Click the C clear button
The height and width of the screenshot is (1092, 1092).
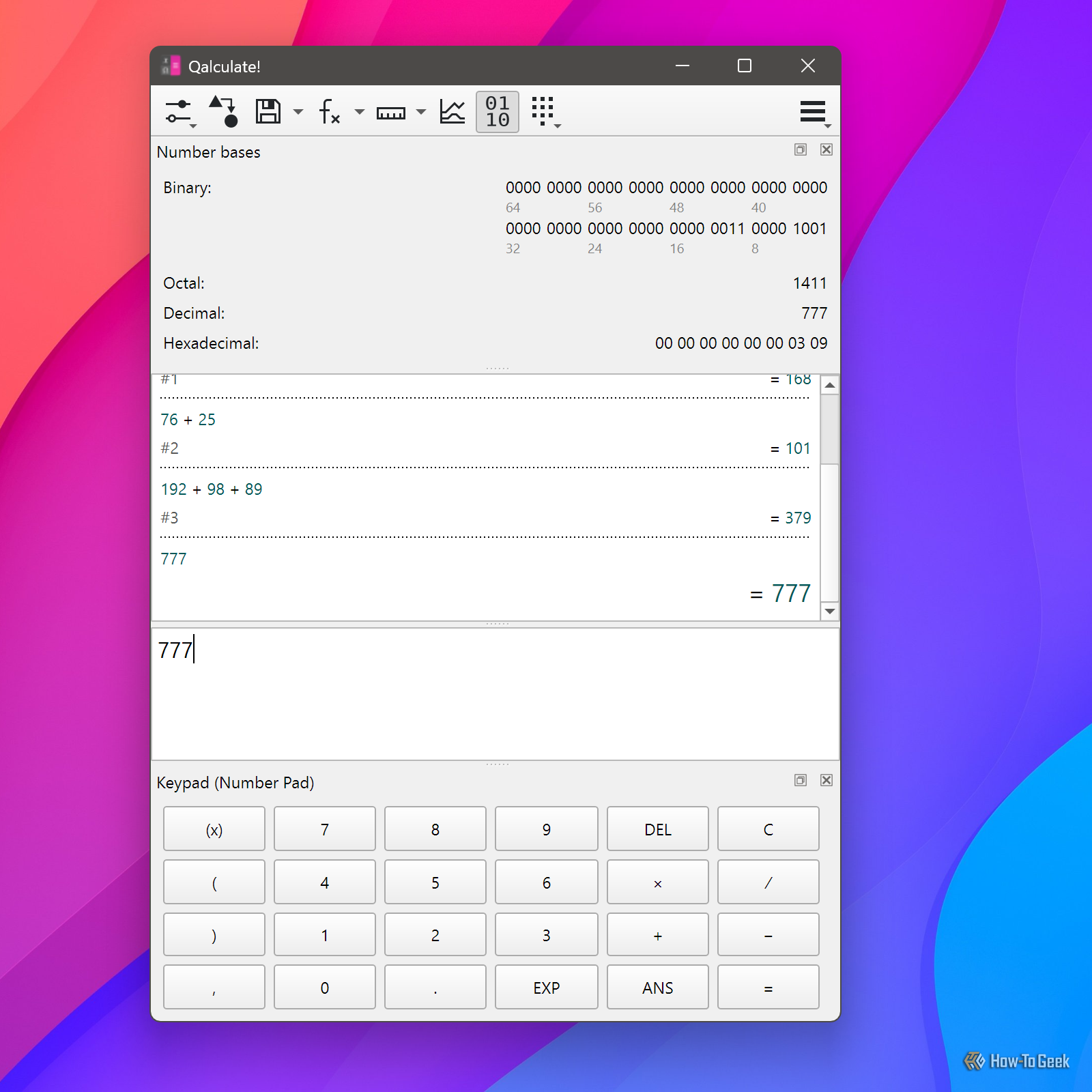(768, 829)
